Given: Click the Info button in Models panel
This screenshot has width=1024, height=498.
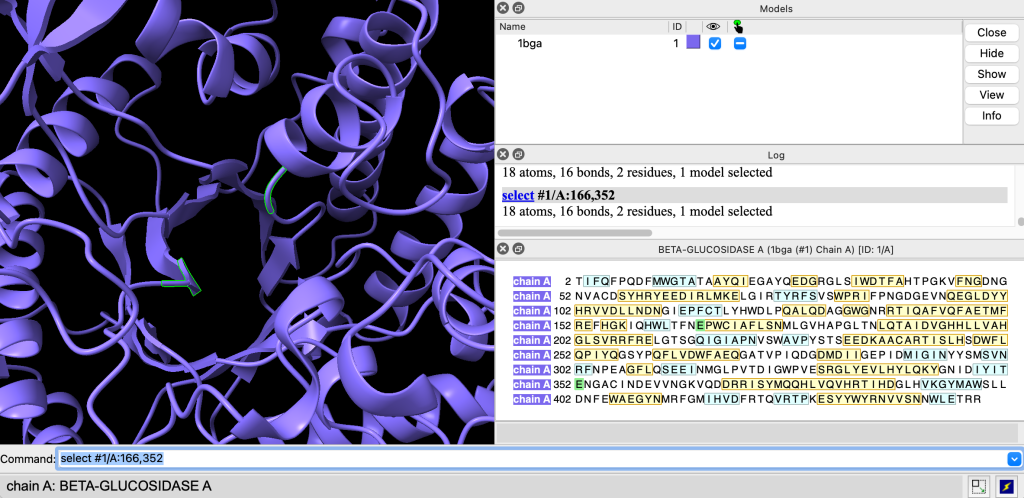Looking at the screenshot, I should pos(991,116).
